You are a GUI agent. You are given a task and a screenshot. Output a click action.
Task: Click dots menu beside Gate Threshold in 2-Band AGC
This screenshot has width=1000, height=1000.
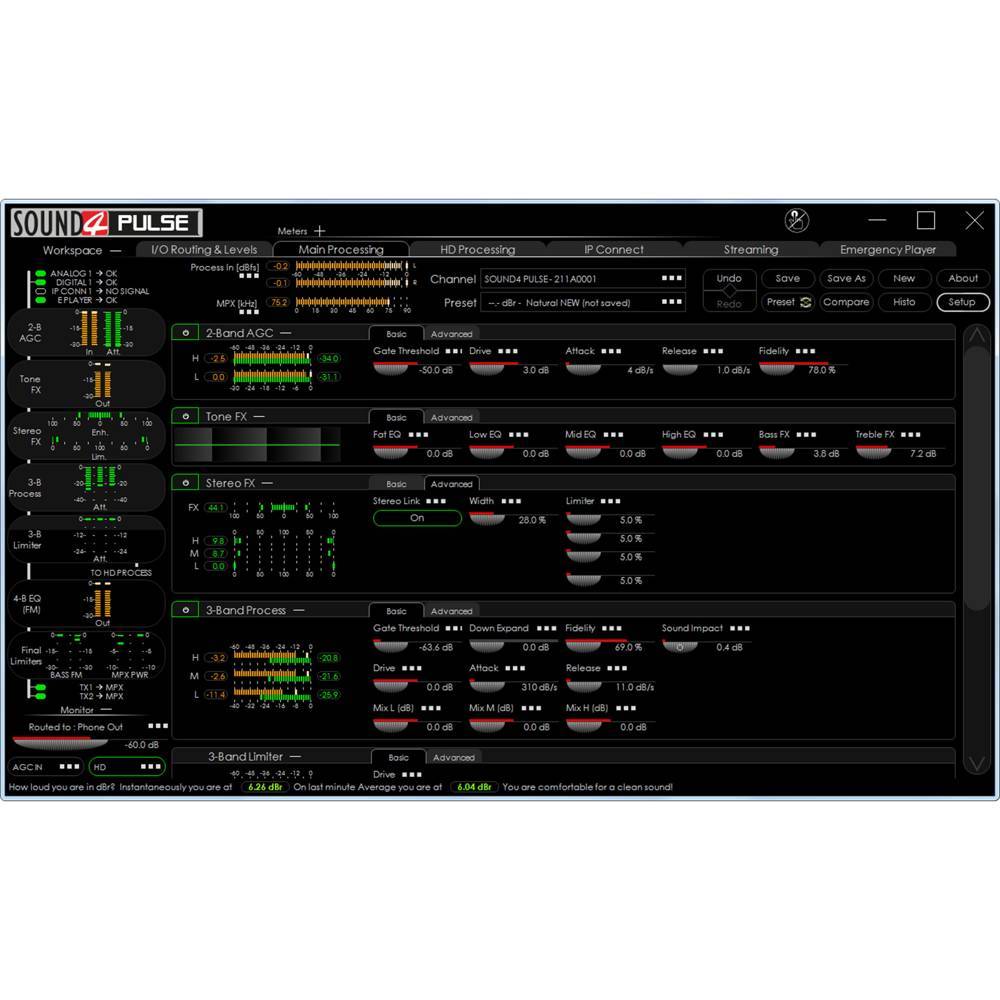click(453, 351)
